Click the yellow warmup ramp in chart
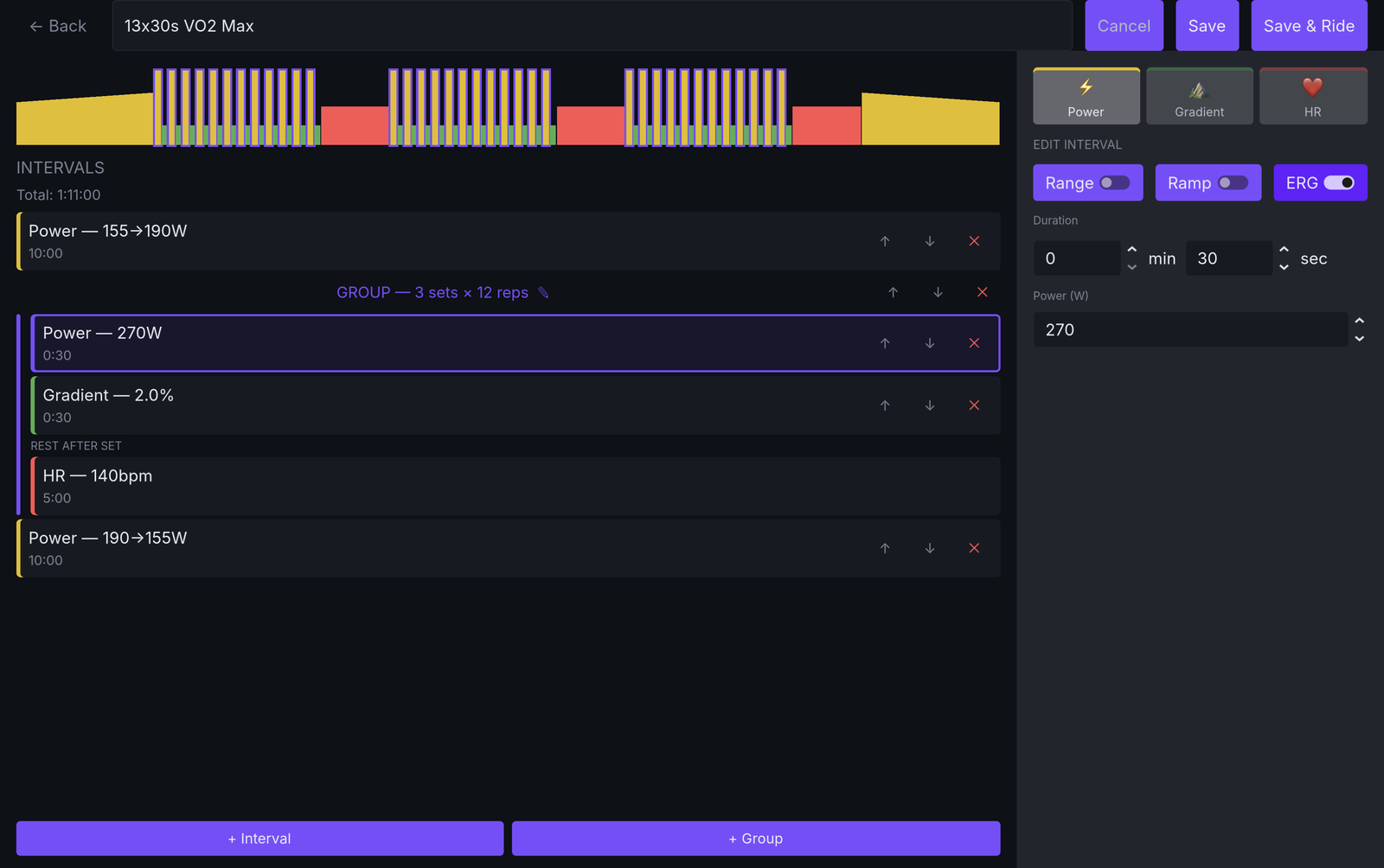1384x868 pixels. coord(85,121)
